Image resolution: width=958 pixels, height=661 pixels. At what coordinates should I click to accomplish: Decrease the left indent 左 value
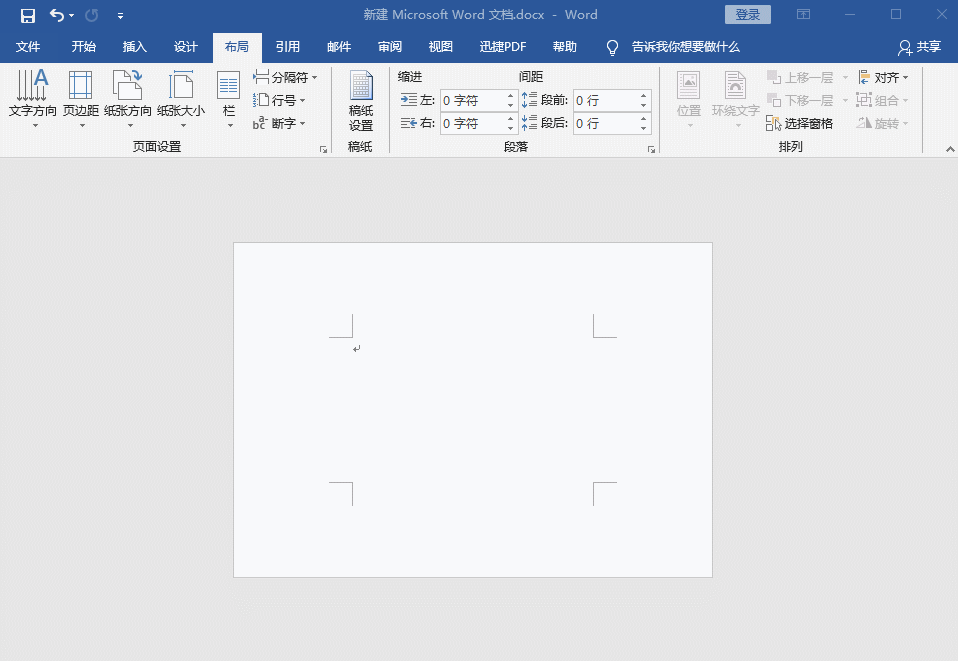coord(511,106)
